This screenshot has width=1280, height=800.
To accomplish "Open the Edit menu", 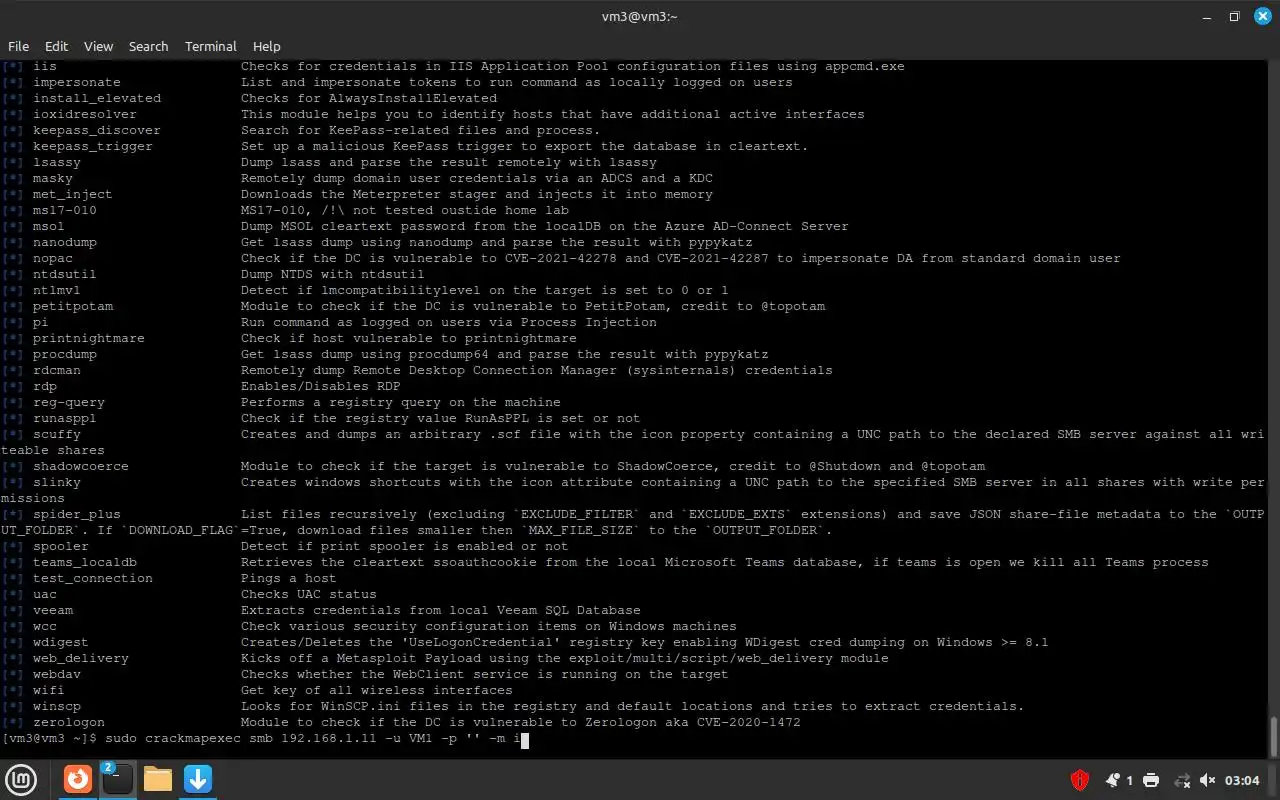I will click(56, 46).
